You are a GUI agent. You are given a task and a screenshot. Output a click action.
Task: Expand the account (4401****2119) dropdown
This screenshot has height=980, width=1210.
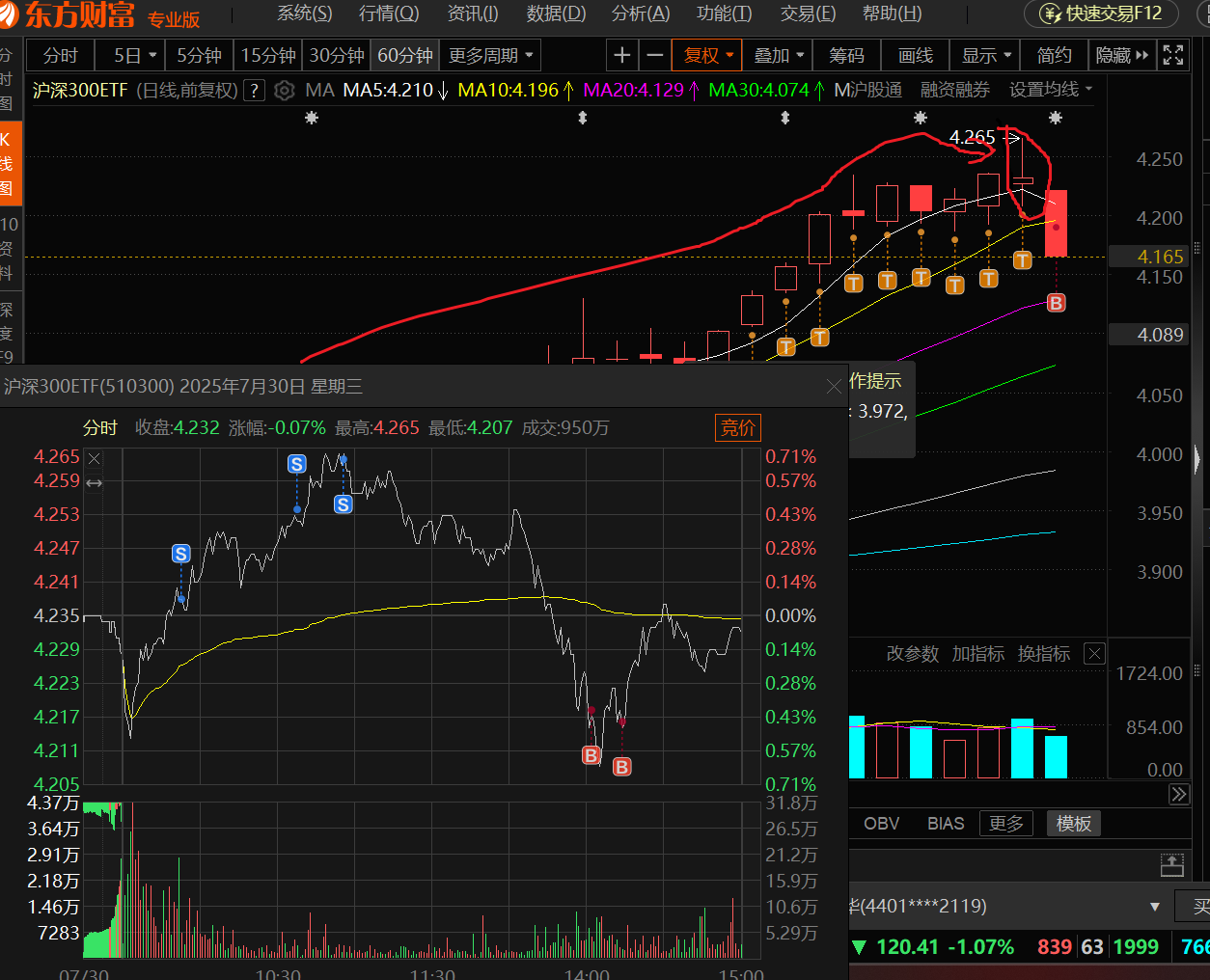(x=1154, y=907)
